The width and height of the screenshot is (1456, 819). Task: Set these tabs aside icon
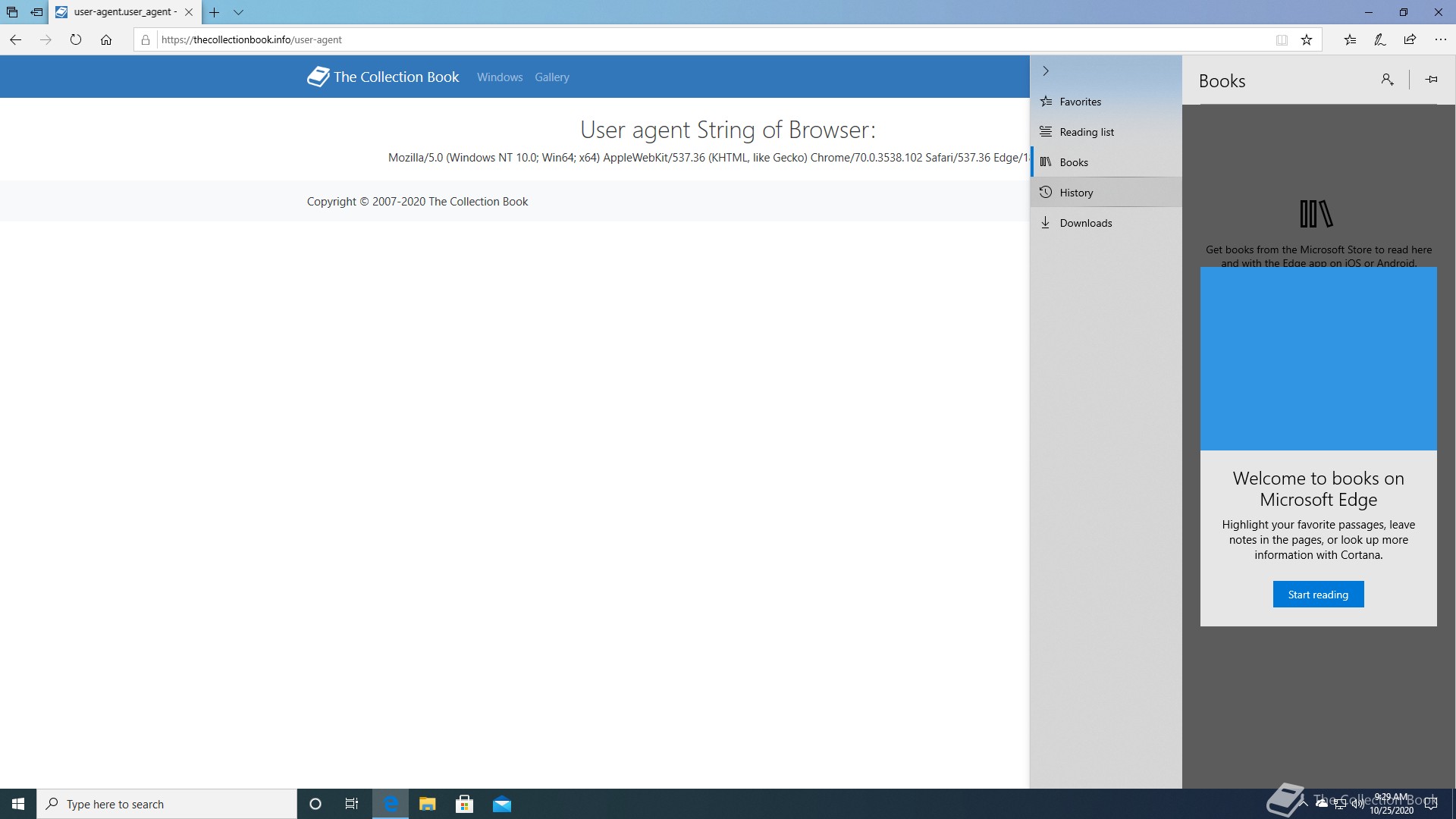[36, 12]
